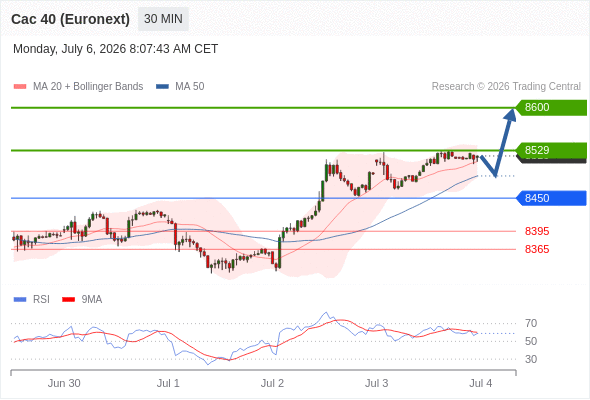Click the RSI 70 axis label
This screenshot has height=400, width=590.
tap(531, 323)
